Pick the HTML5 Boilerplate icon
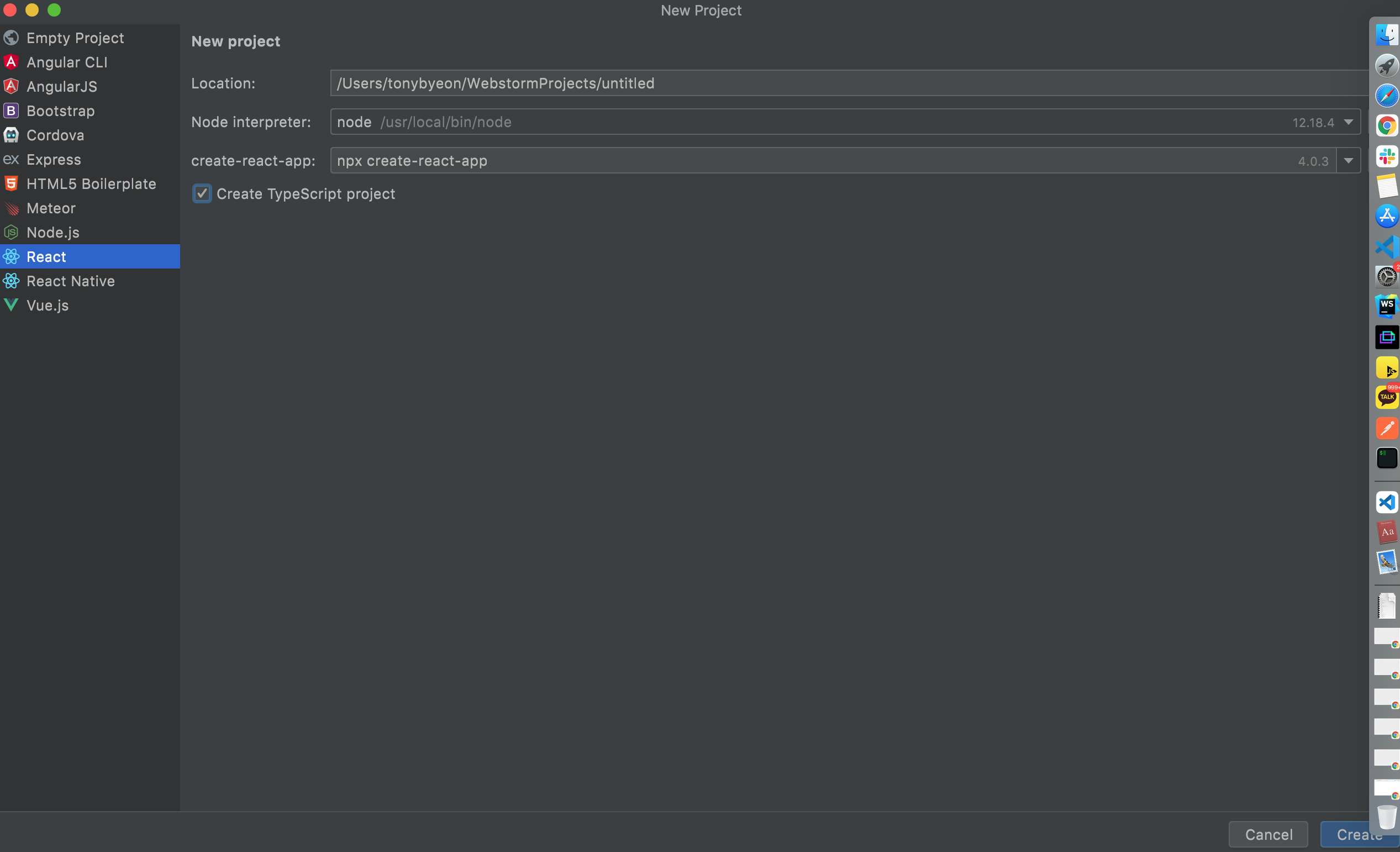 11,183
